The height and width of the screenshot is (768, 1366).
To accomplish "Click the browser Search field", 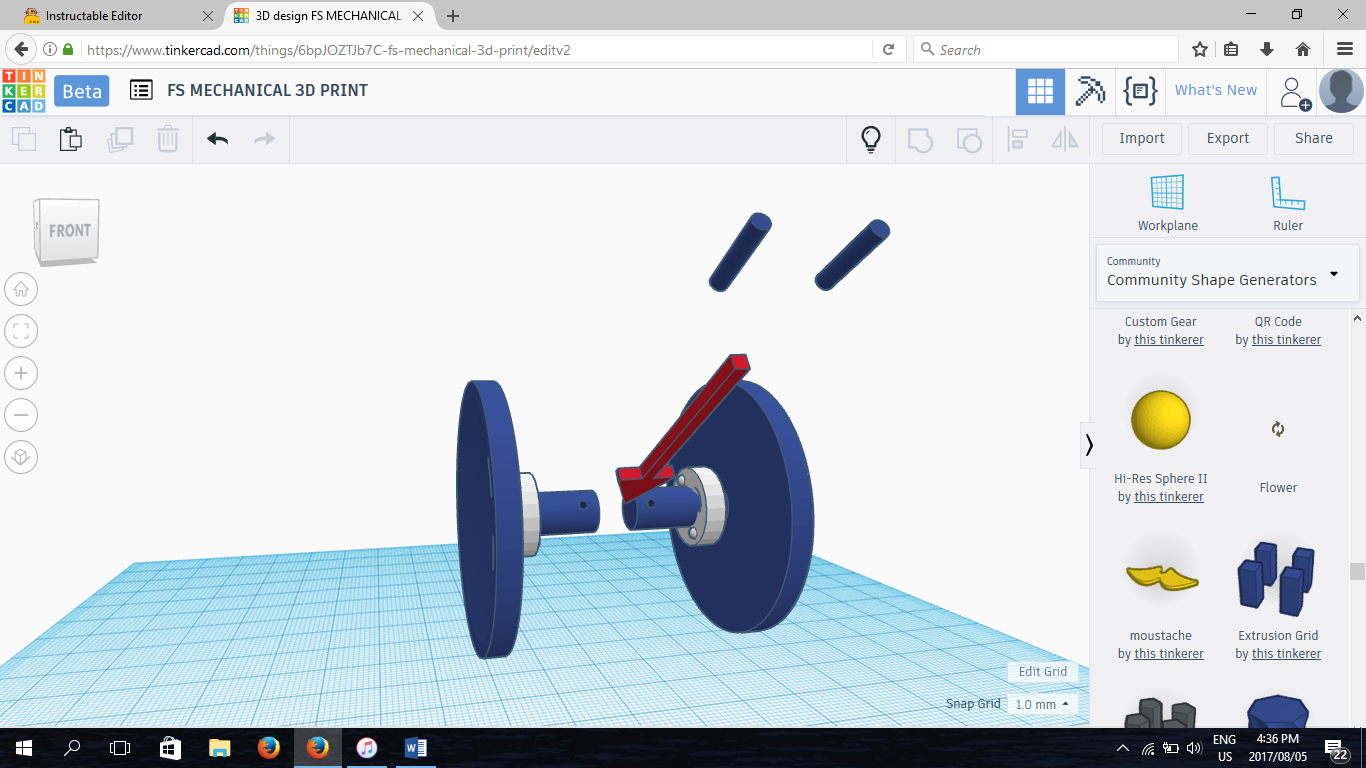I will coord(1045,49).
